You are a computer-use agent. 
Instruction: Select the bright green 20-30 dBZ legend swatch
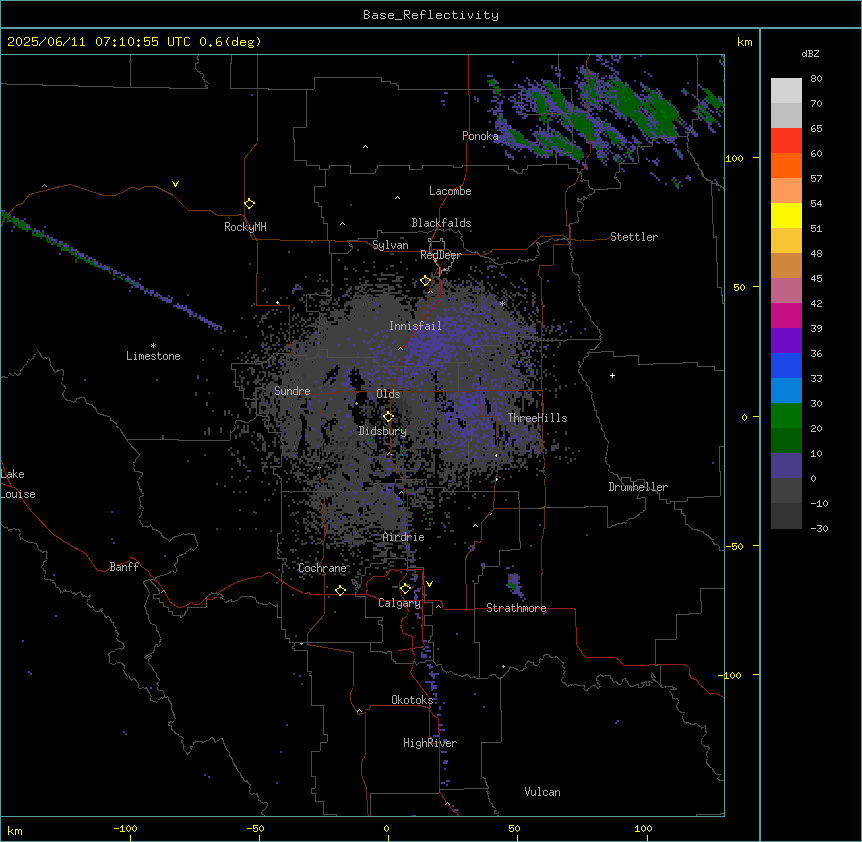tap(786, 416)
